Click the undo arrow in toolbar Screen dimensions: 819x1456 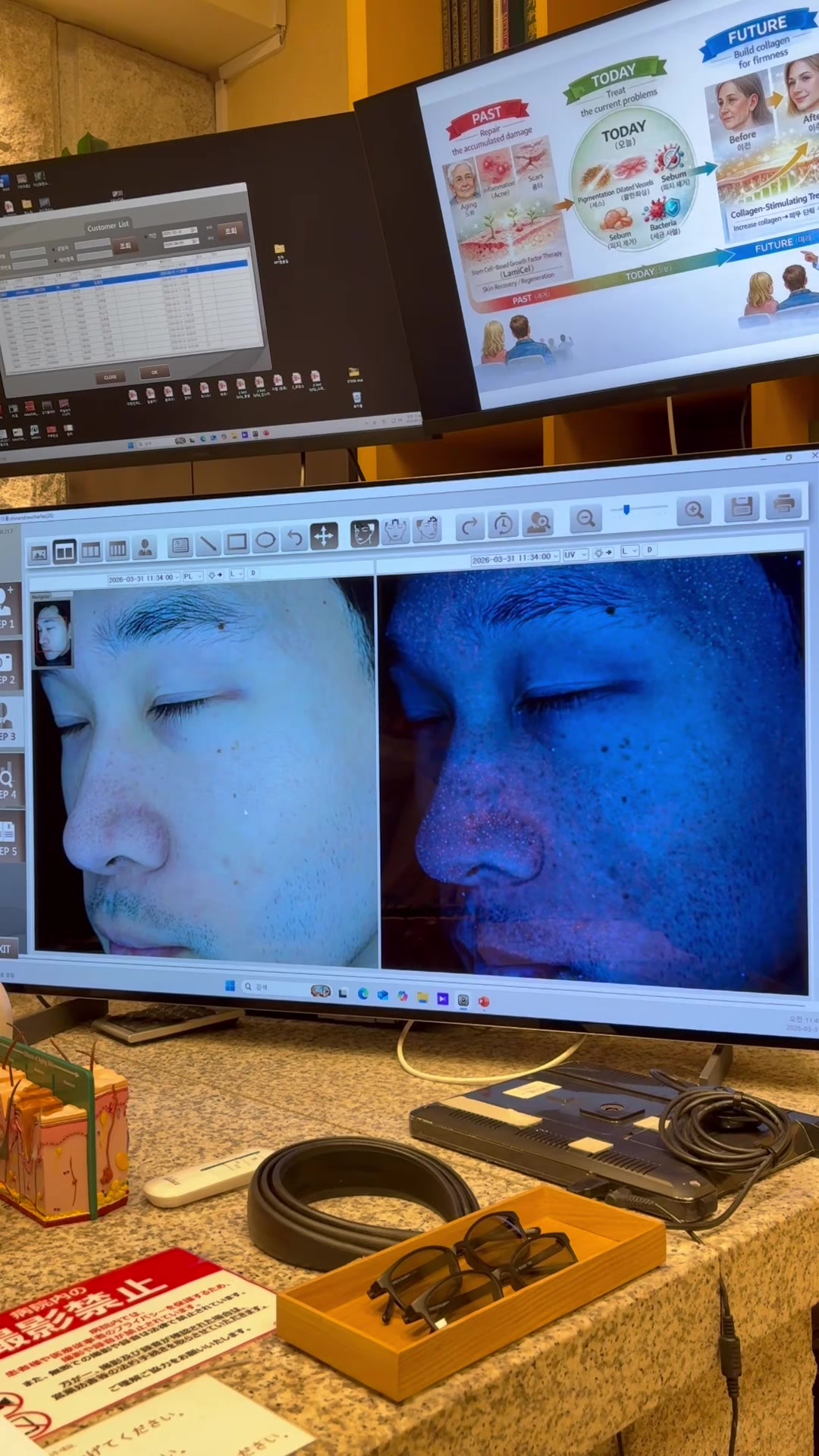point(294,538)
